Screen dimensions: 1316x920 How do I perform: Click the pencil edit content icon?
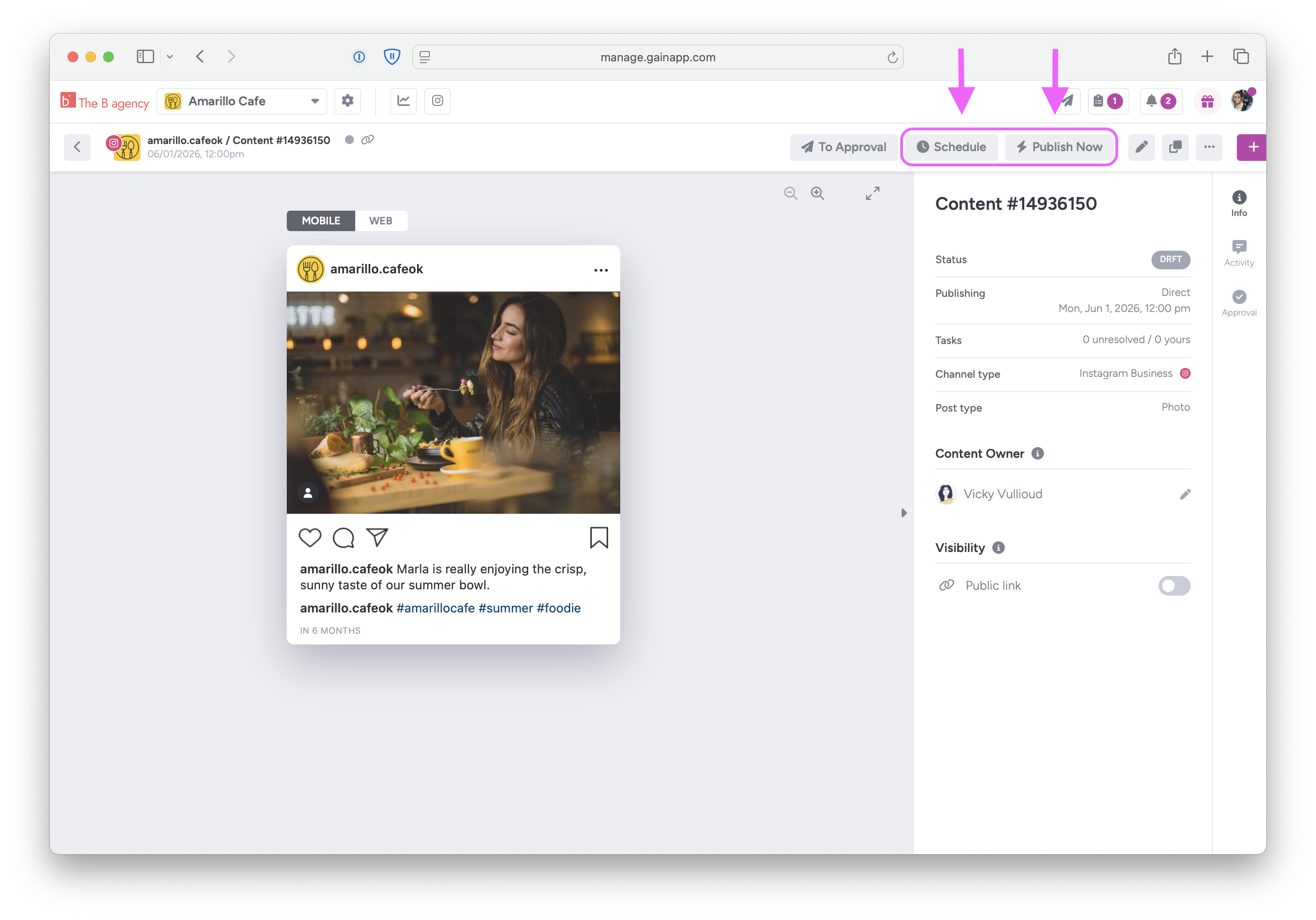coord(1141,147)
